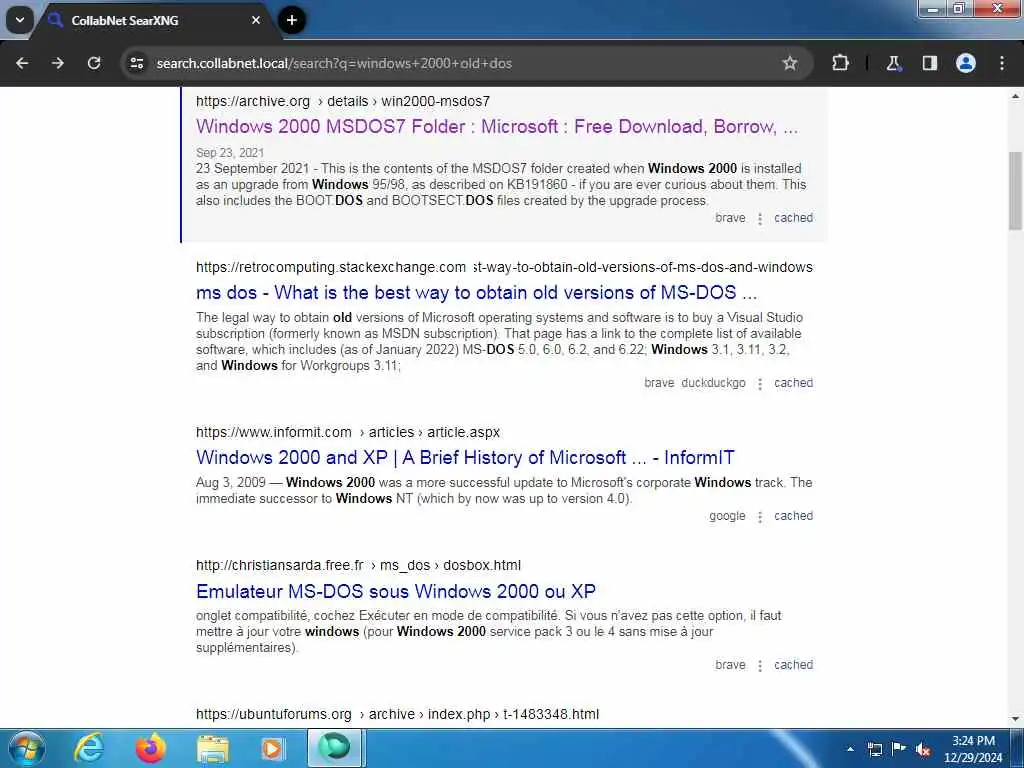Expand the tab search dropdown arrow
Viewport: 1024px width, 768px height.
click(20, 20)
